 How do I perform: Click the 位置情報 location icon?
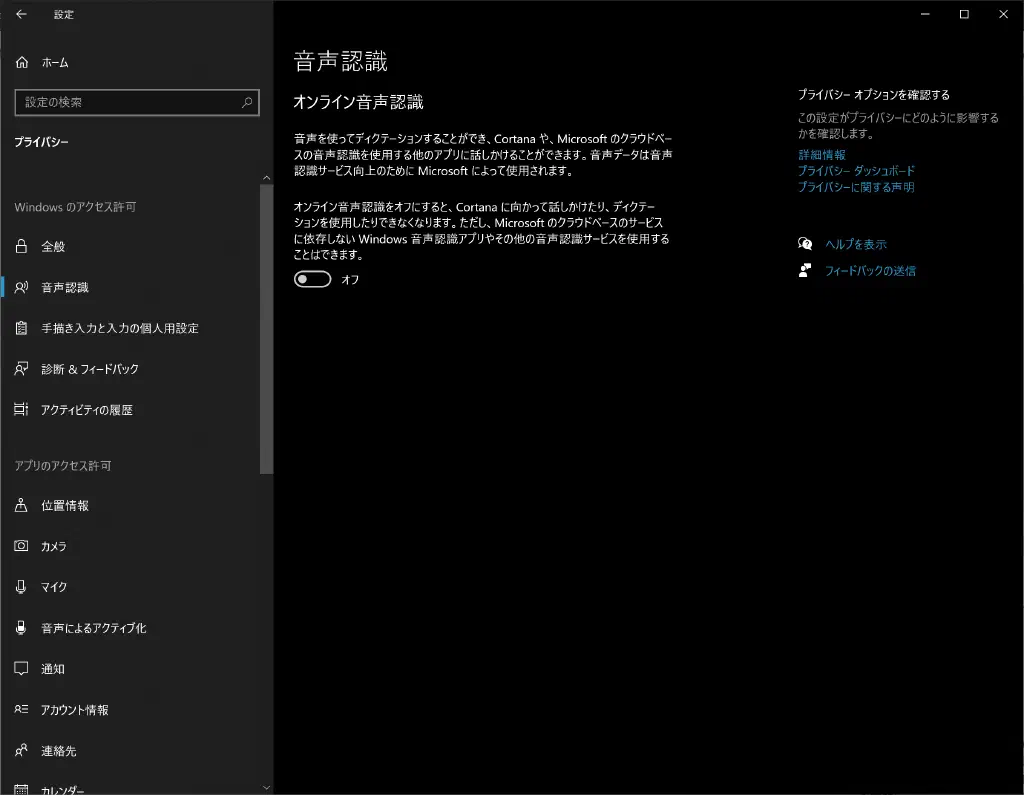point(21,506)
